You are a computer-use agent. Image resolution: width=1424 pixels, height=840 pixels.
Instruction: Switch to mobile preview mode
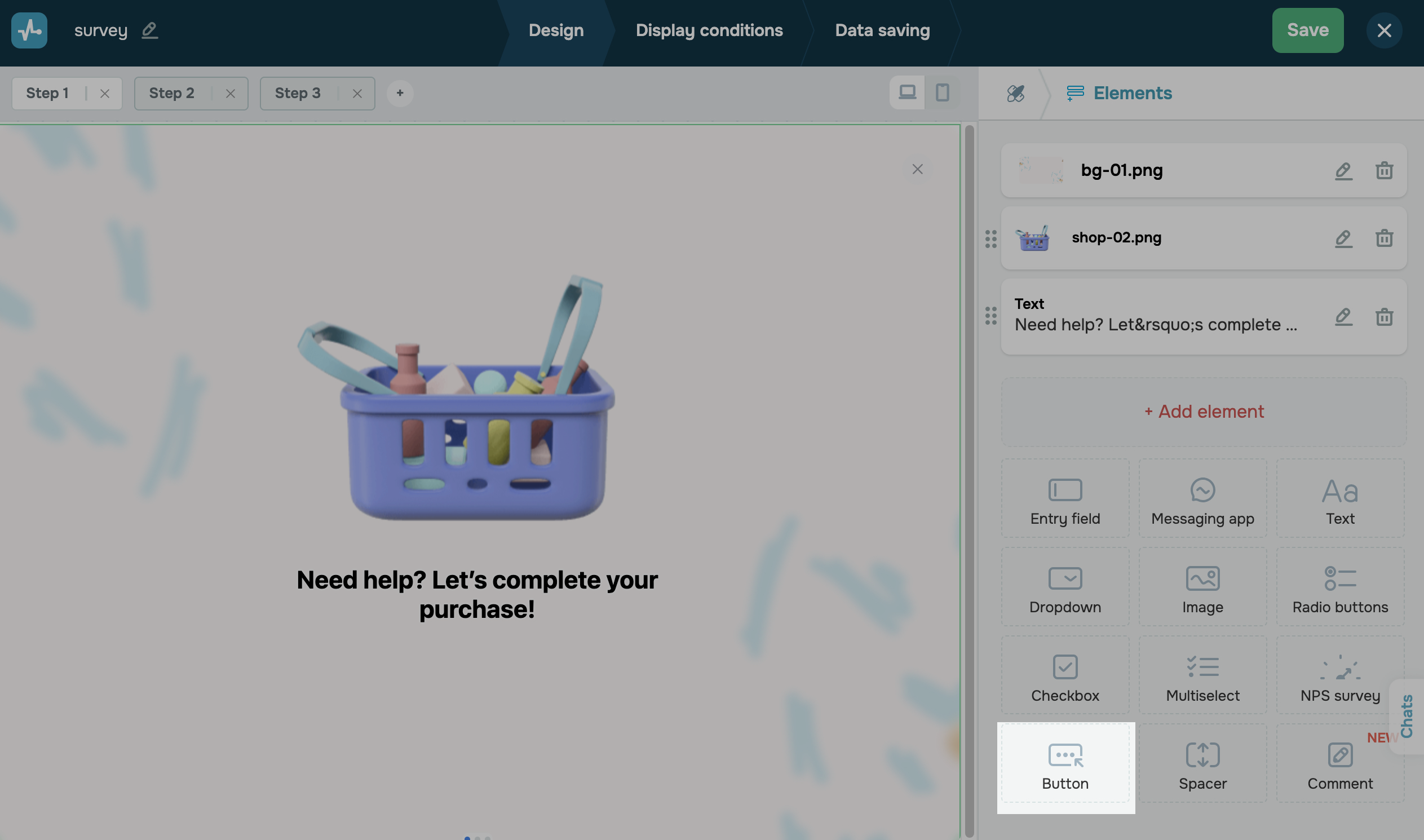click(x=942, y=92)
